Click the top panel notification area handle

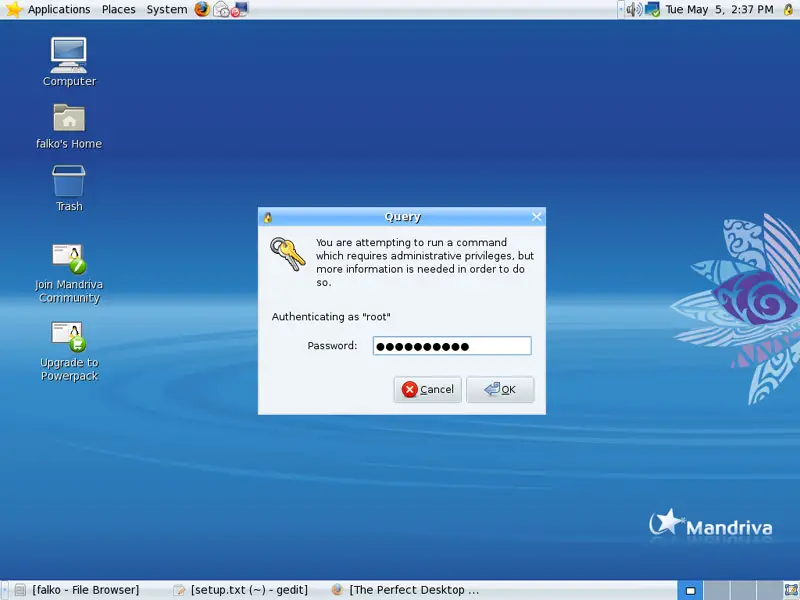[x=620, y=9]
